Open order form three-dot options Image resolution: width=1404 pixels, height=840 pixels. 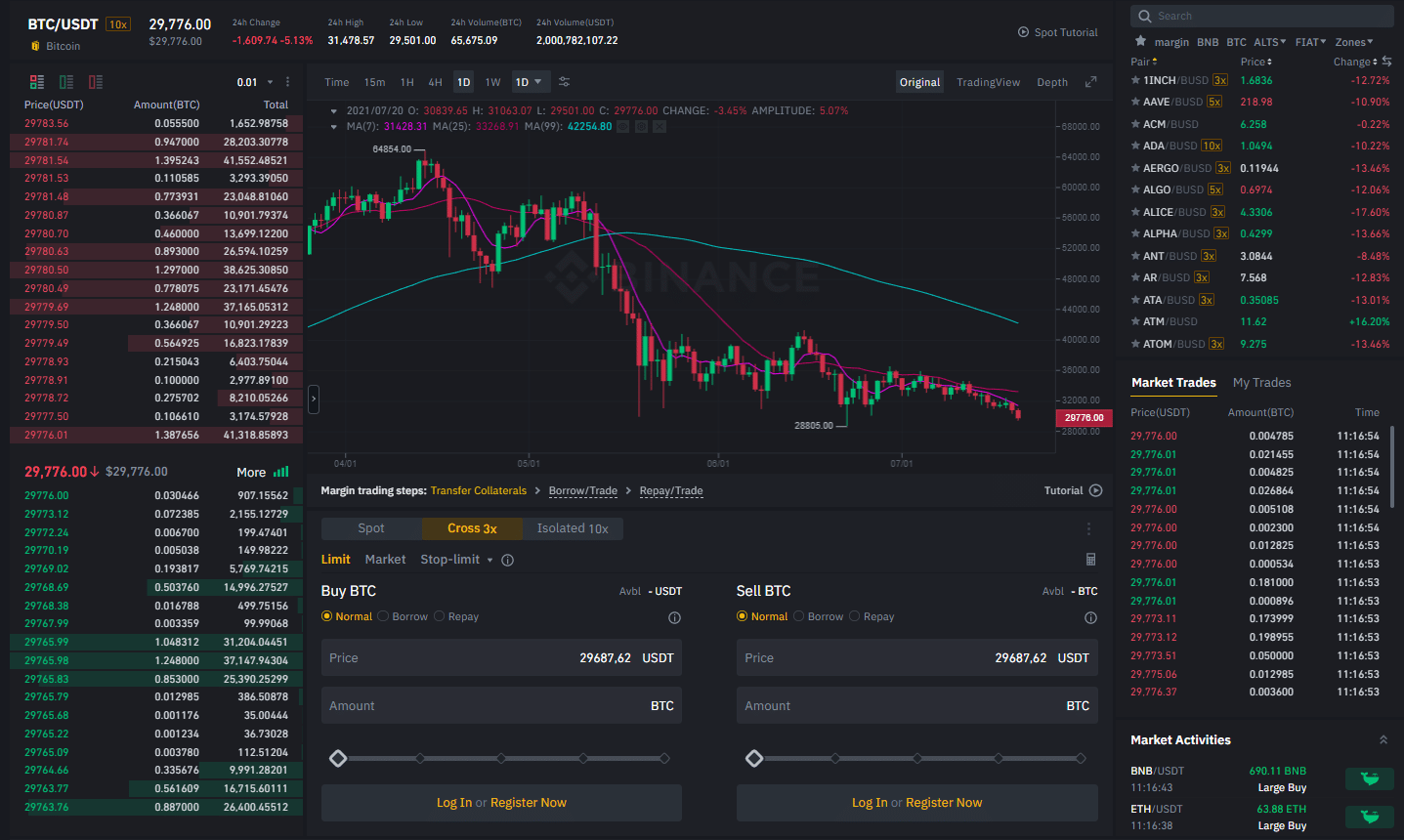[1088, 528]
